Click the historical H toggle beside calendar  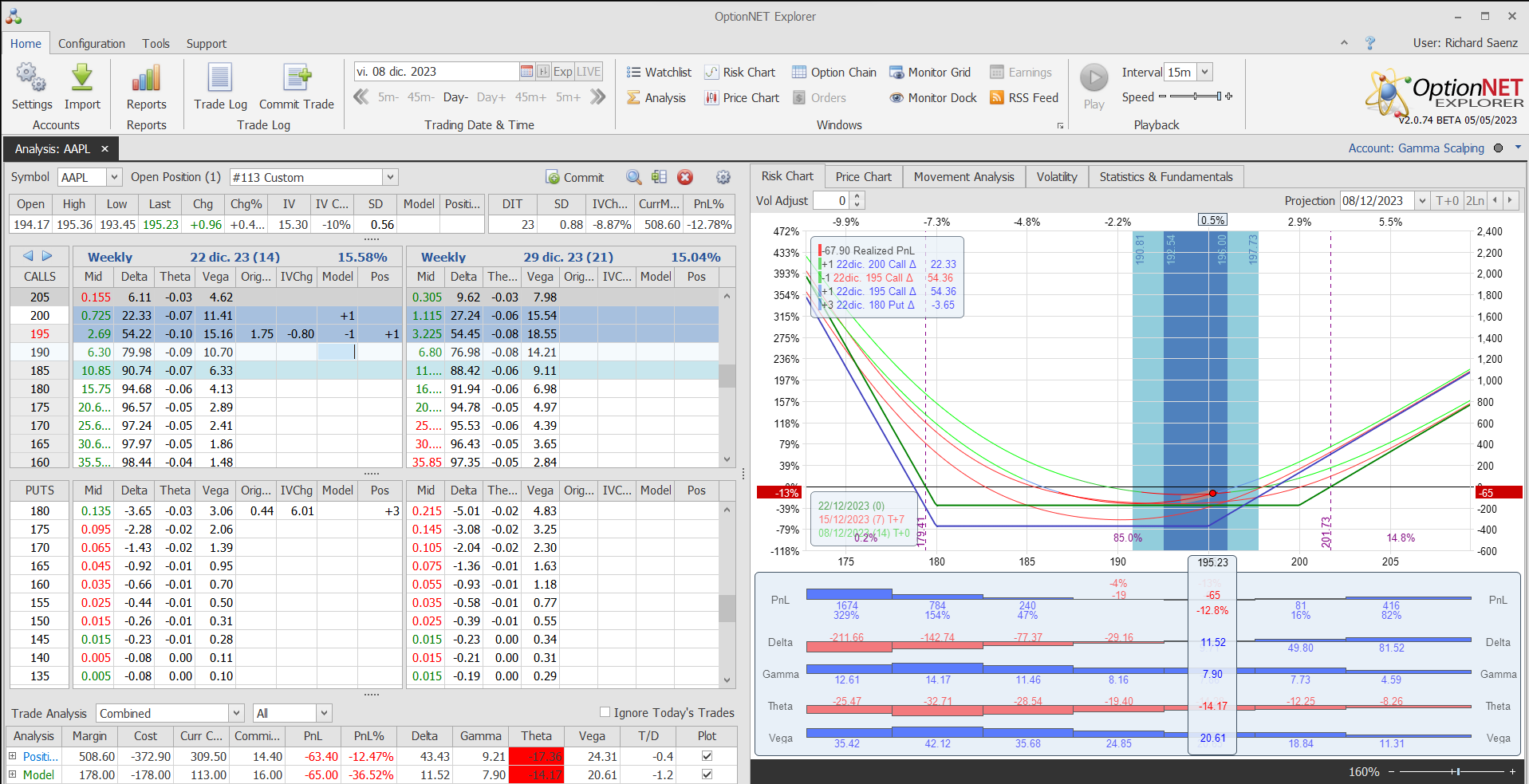tap(543, 72)
